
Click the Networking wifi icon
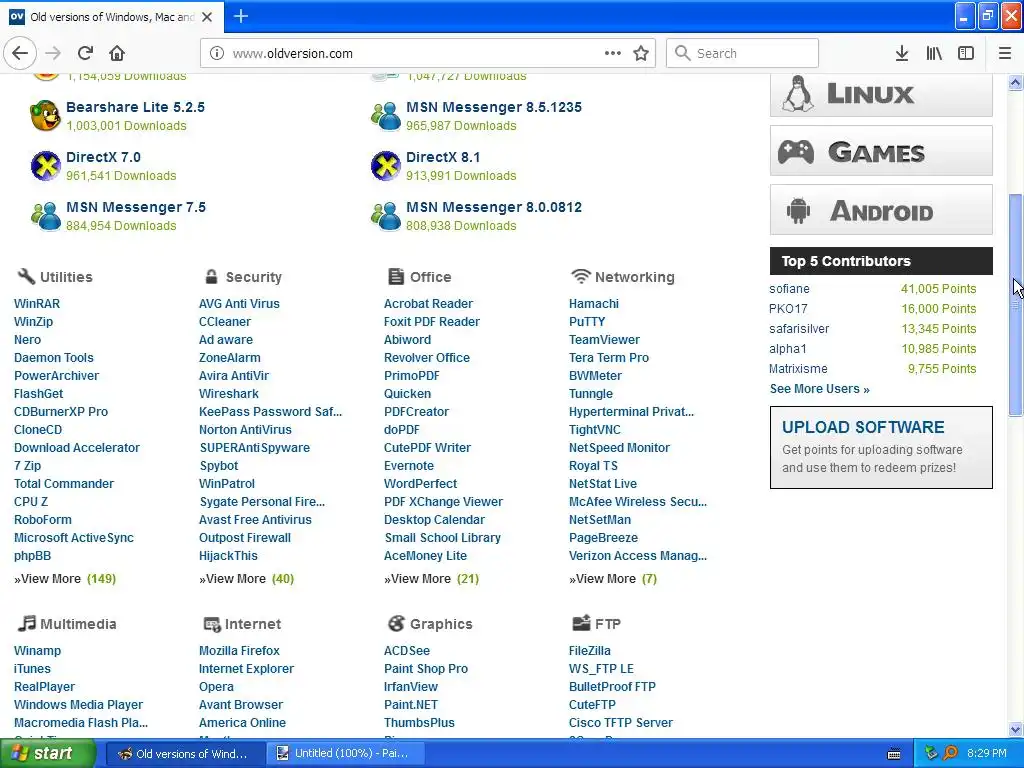pyautogui.click(x=580, y=276)
